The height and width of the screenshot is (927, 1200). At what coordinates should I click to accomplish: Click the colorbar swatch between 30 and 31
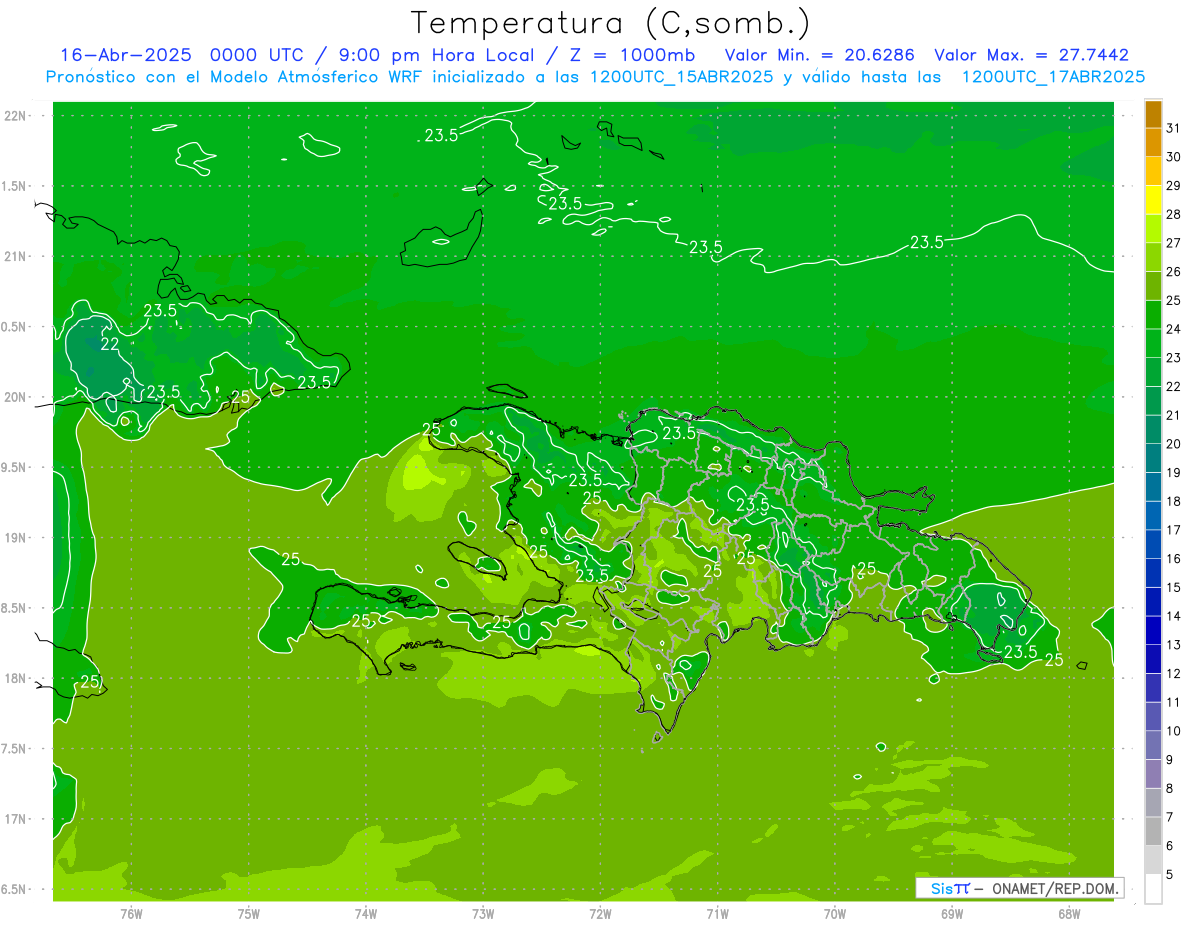pos(1153,143)
